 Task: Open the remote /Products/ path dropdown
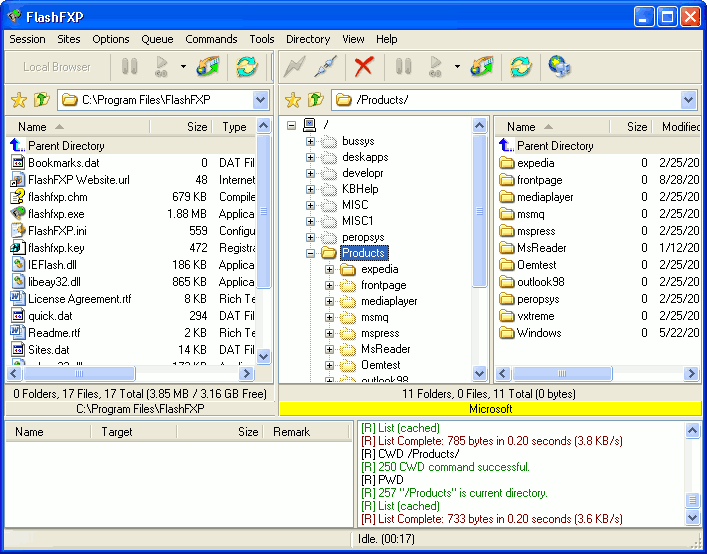pos(688,100)
